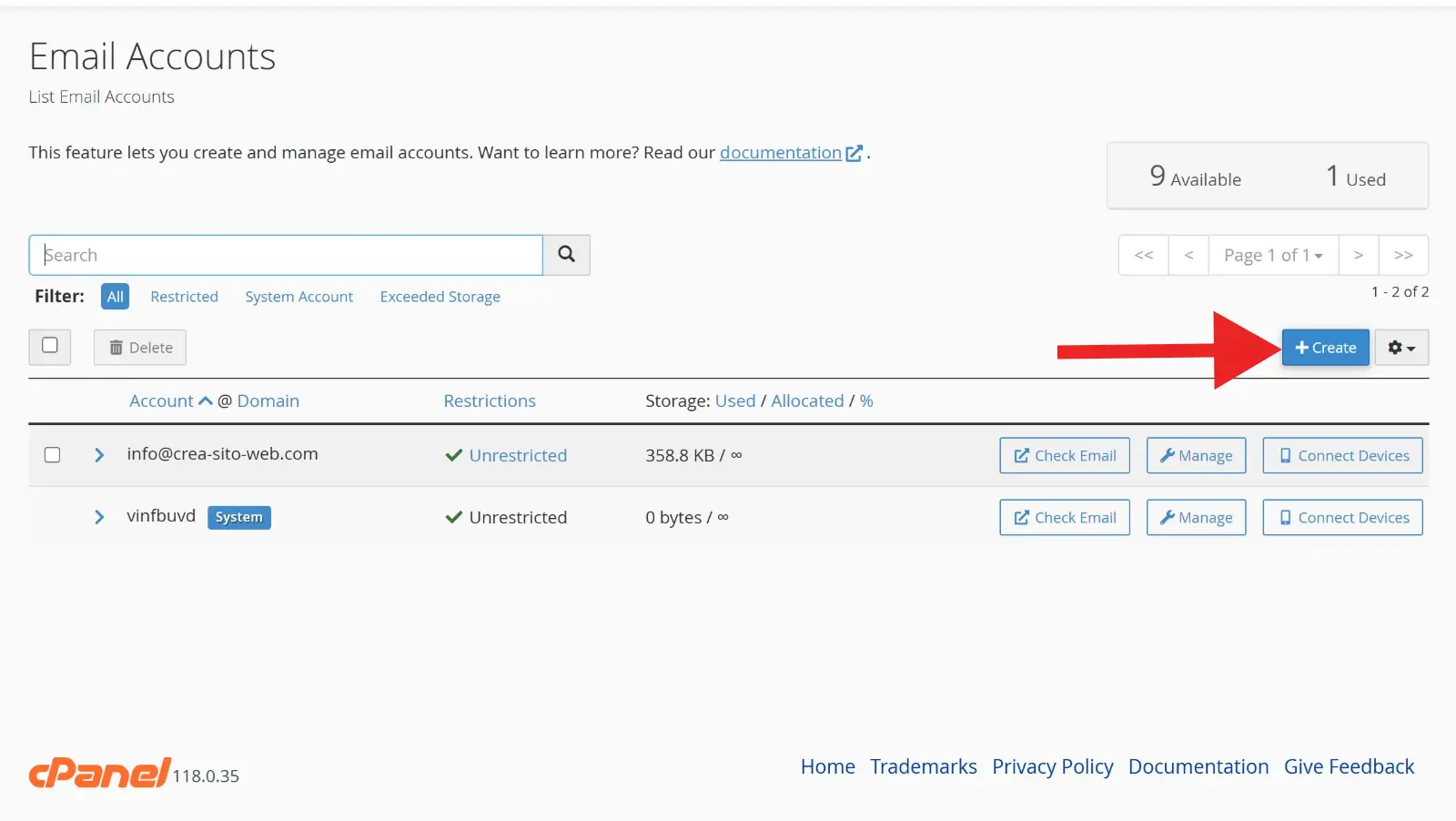Expand the vinfbuvd system account row

click(99, 517)
